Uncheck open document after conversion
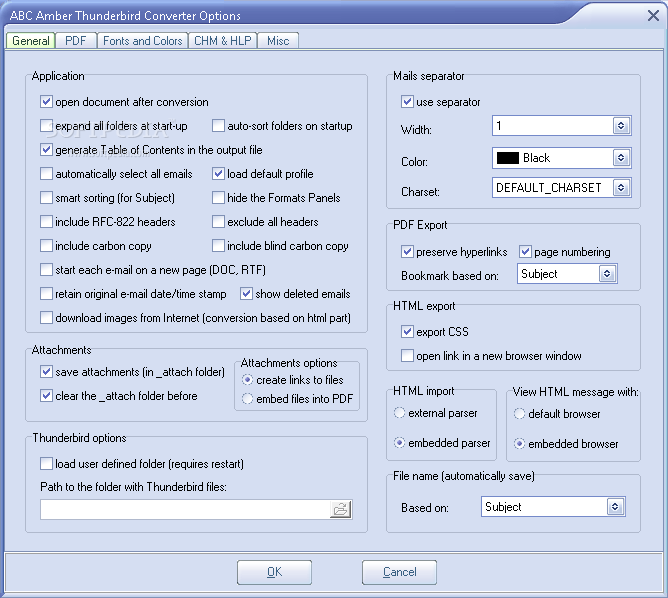Screen dimensions: 668x598 [46, 102]
